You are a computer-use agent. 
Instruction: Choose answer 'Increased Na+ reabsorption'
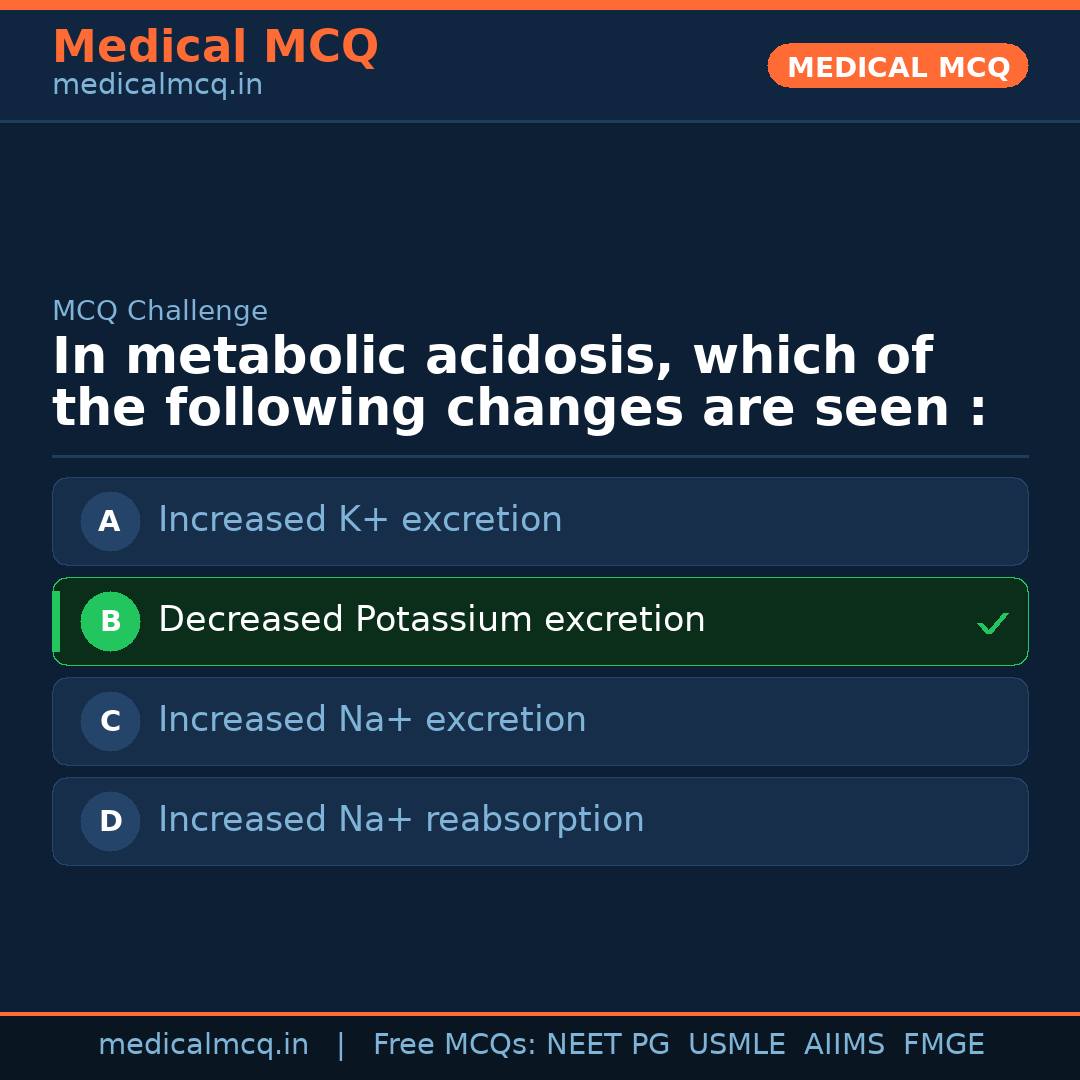[401, 820]
